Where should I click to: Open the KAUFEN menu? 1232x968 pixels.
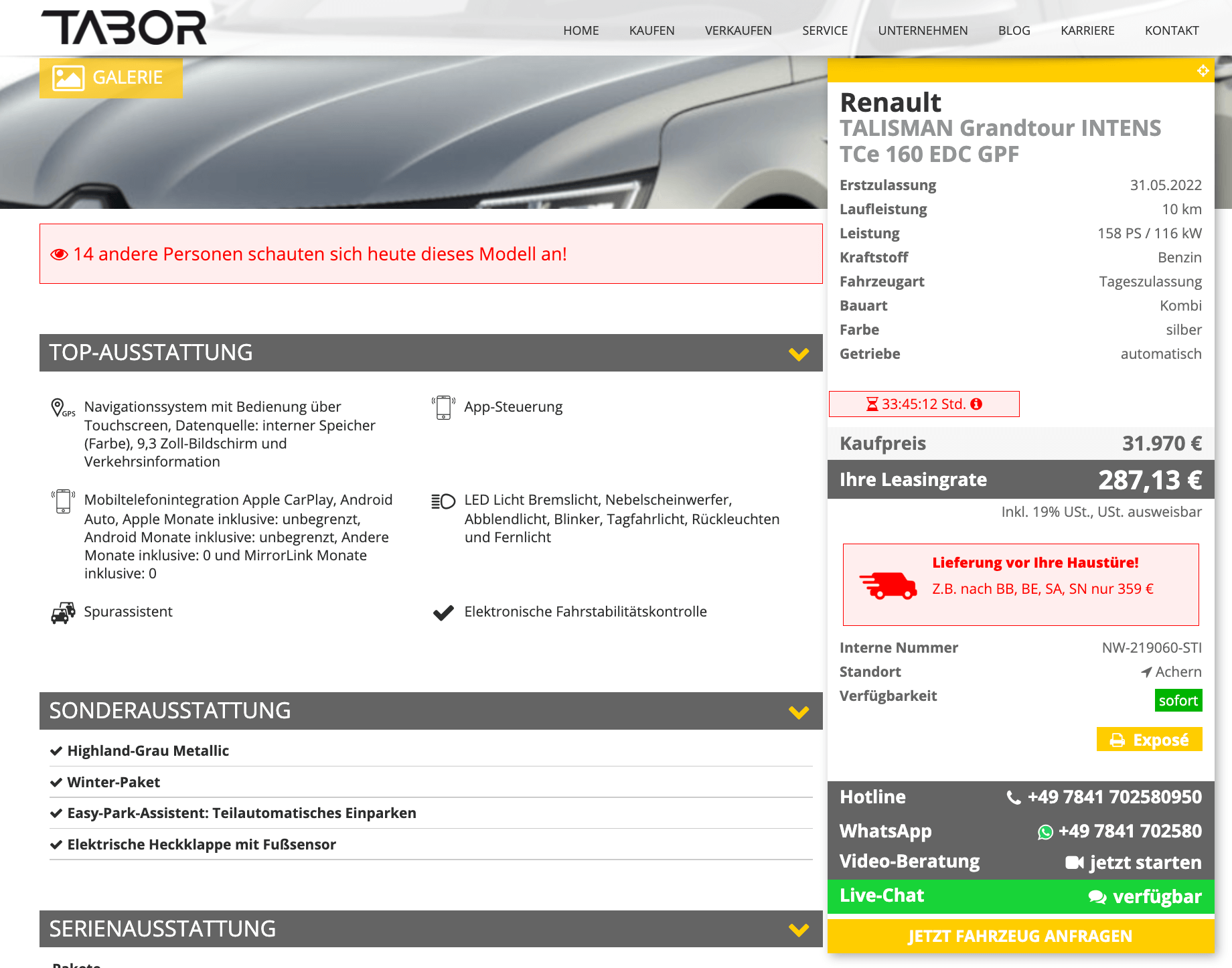(651, 31)
